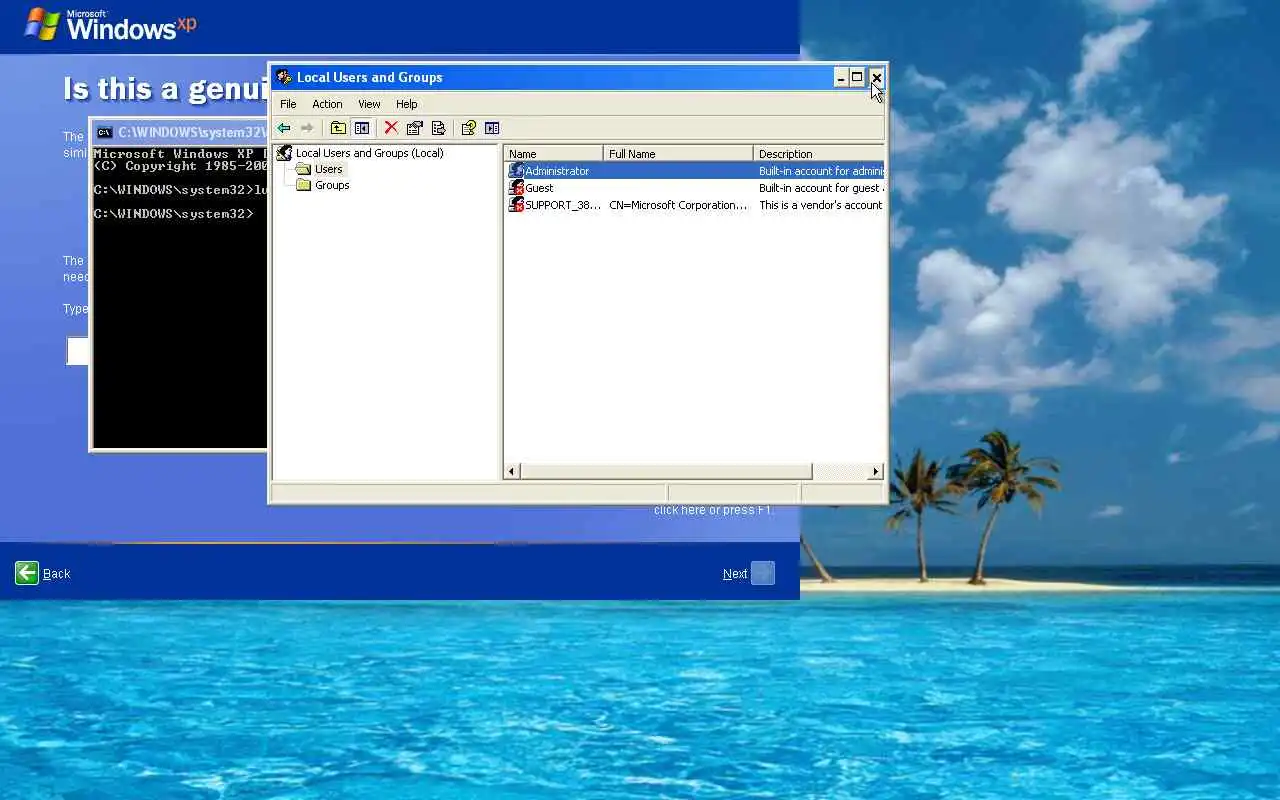
Task: Click the horizontal scrollbar right arrow
Action: [x=876, y=471]
